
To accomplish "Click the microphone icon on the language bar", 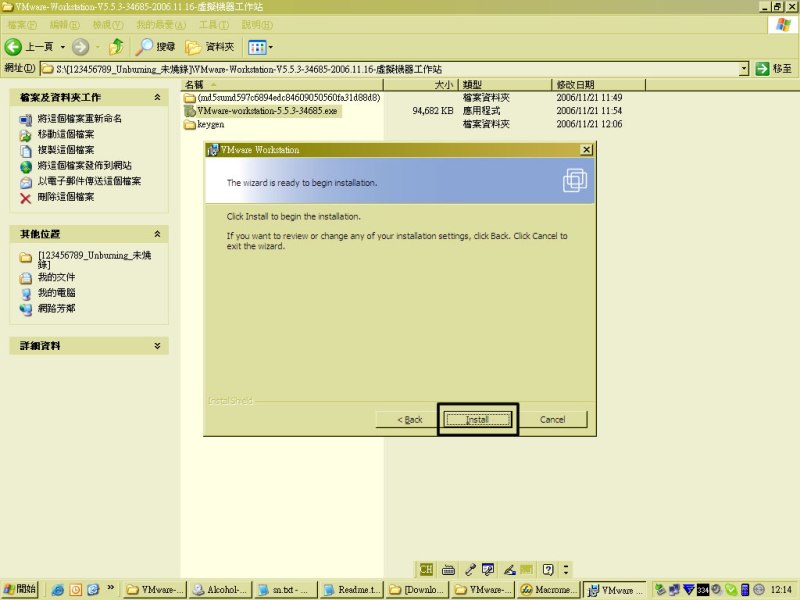I will (x=470, y=569).
